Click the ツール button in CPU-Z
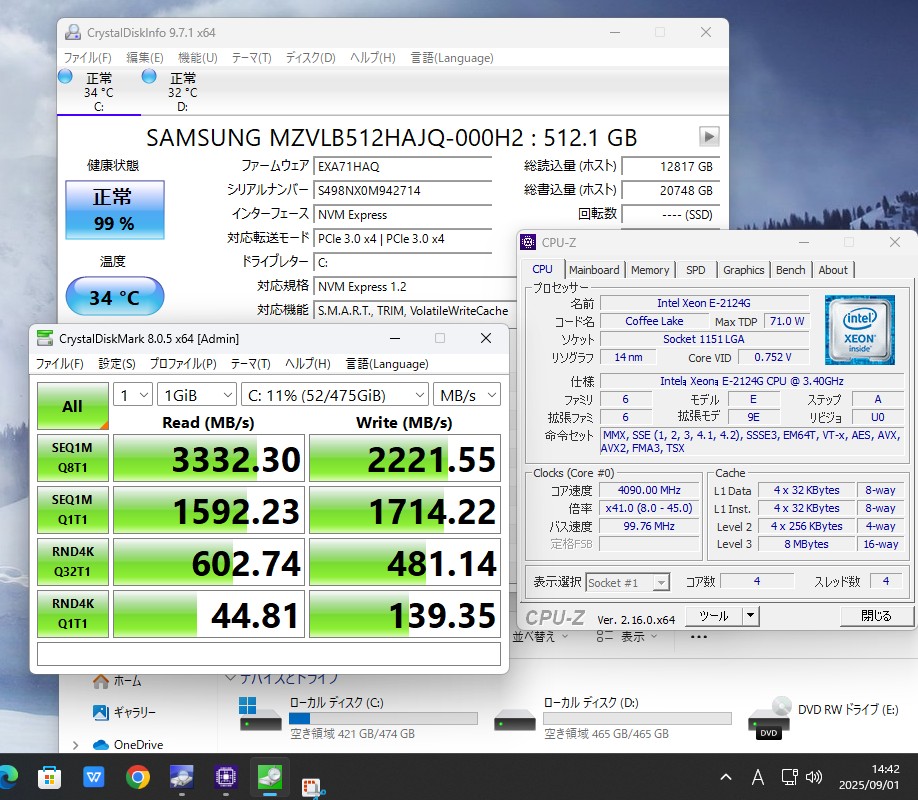Image resolution: width=918 pixels, height=800 pixels. coord(713,616)
